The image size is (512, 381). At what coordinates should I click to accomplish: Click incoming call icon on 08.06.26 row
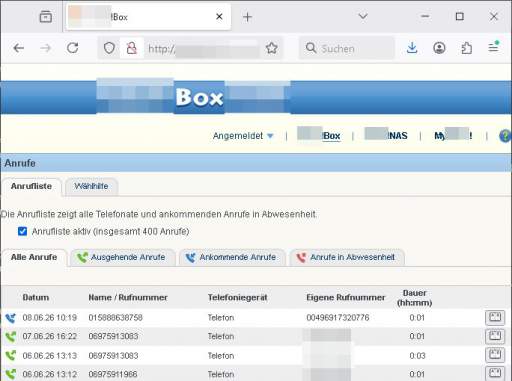point(10,318)
